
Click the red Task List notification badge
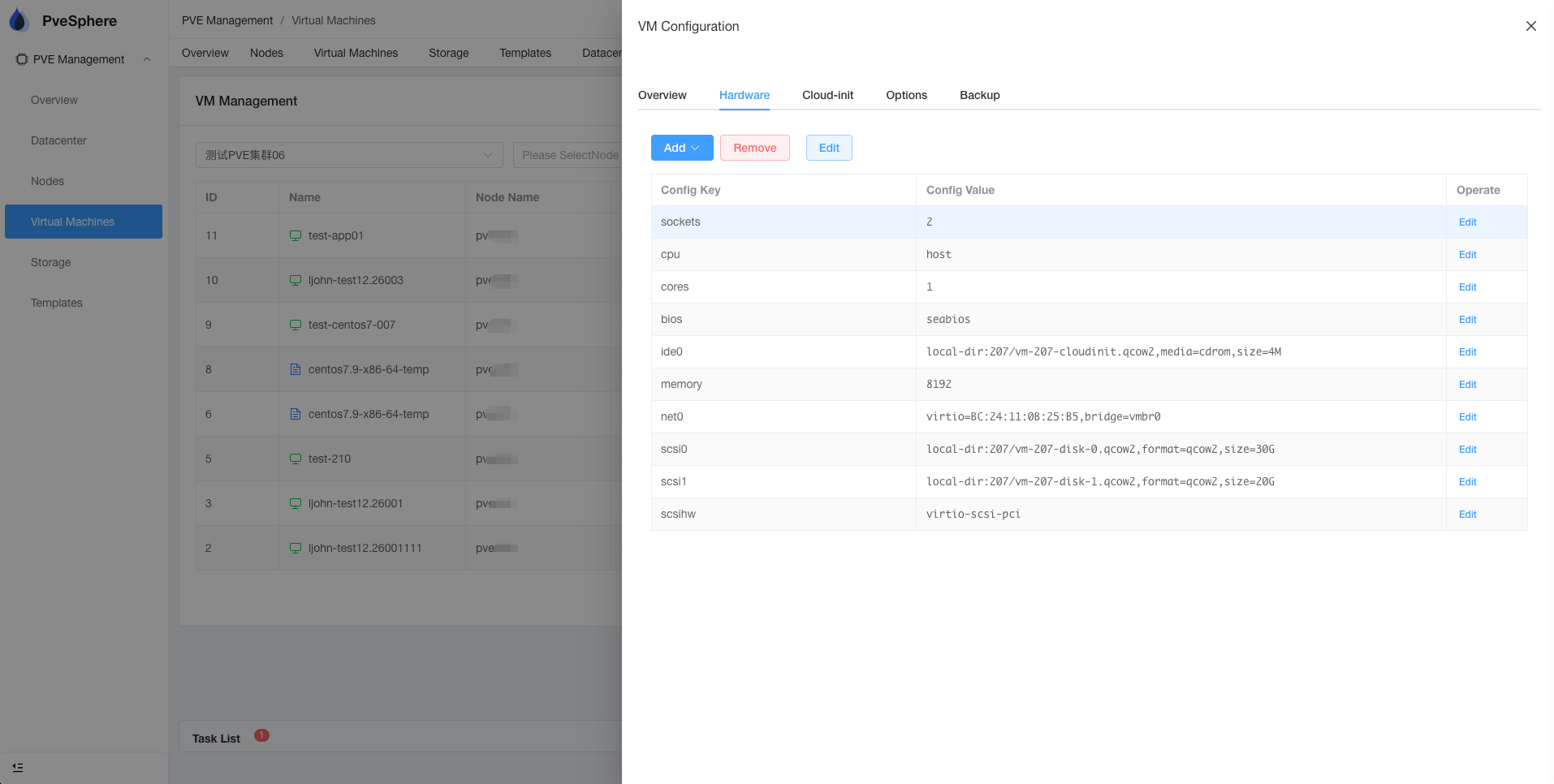tap(261, 735)
